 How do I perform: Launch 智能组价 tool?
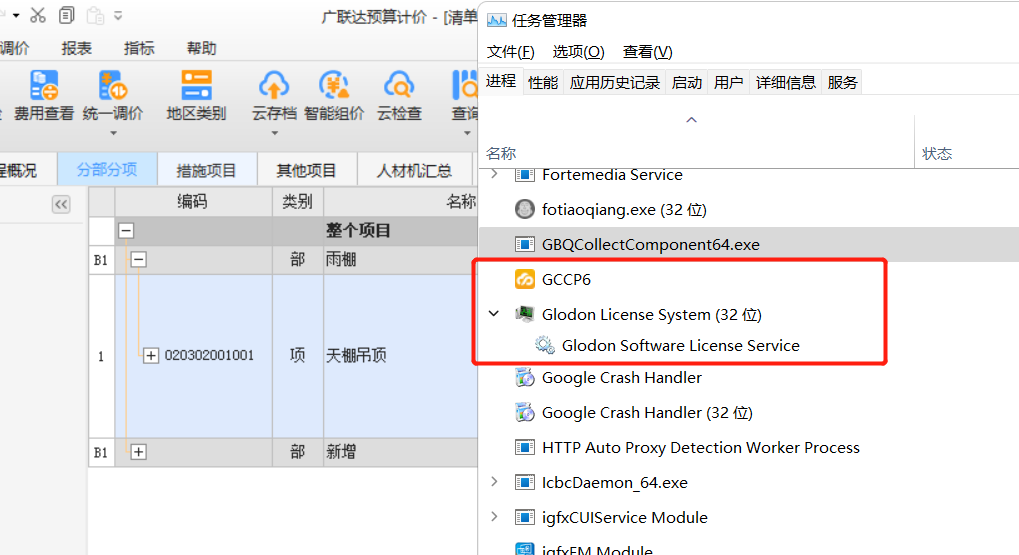pos(334,96)
